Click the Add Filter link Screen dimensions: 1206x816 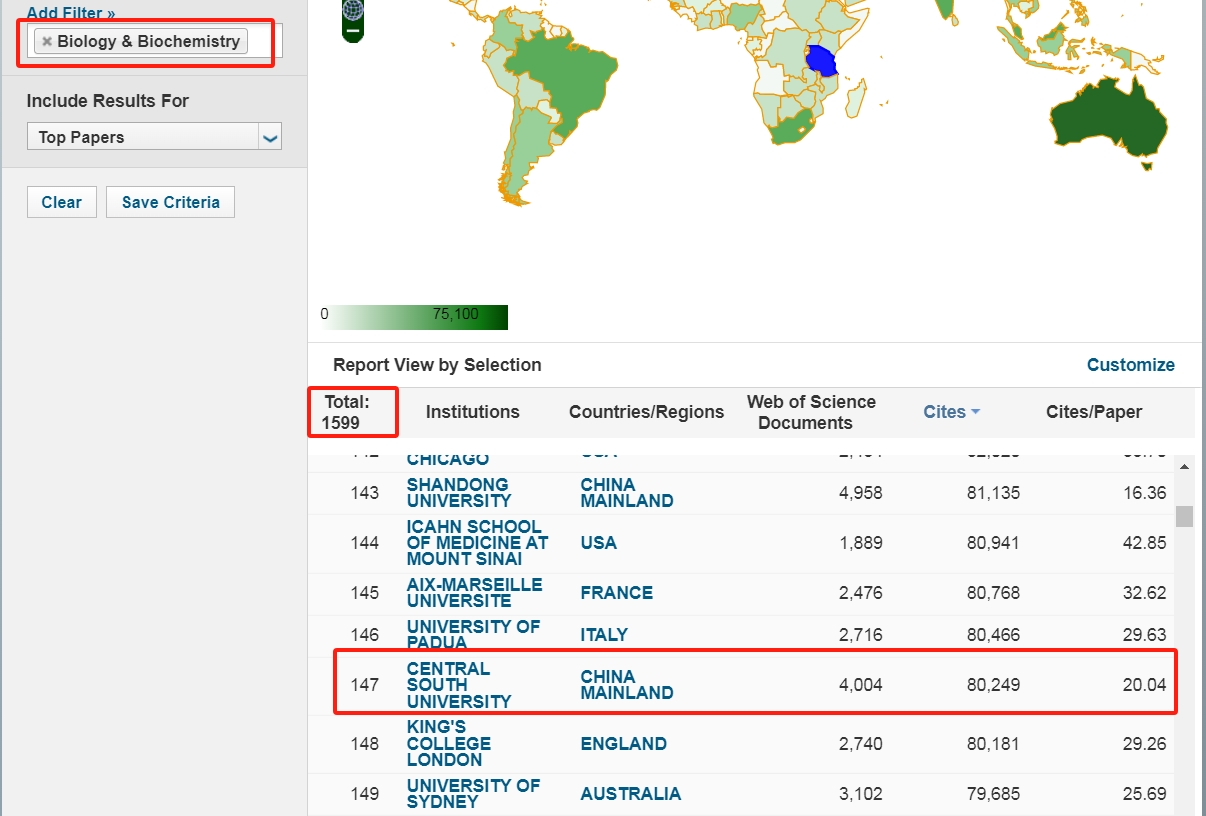70,13
